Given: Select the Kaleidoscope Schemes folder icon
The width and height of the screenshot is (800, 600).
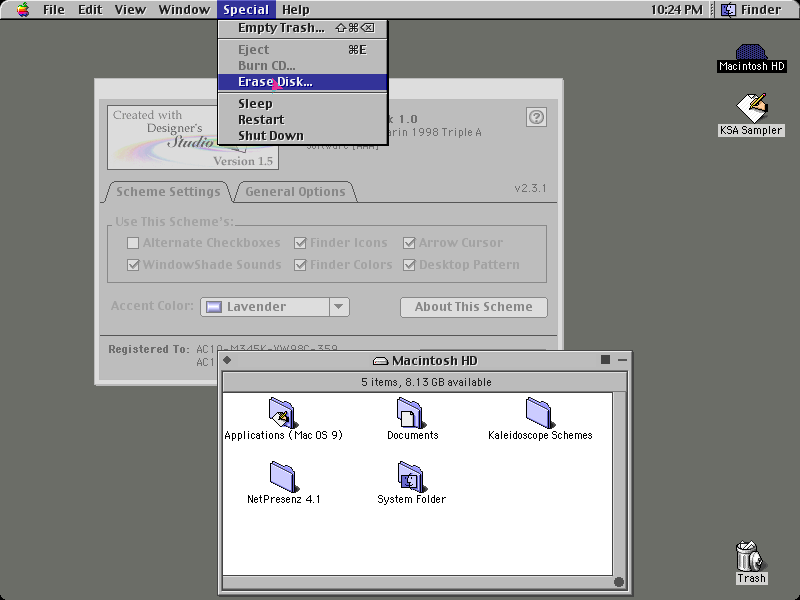Looking at the screenshot, I should pos(539,412).
